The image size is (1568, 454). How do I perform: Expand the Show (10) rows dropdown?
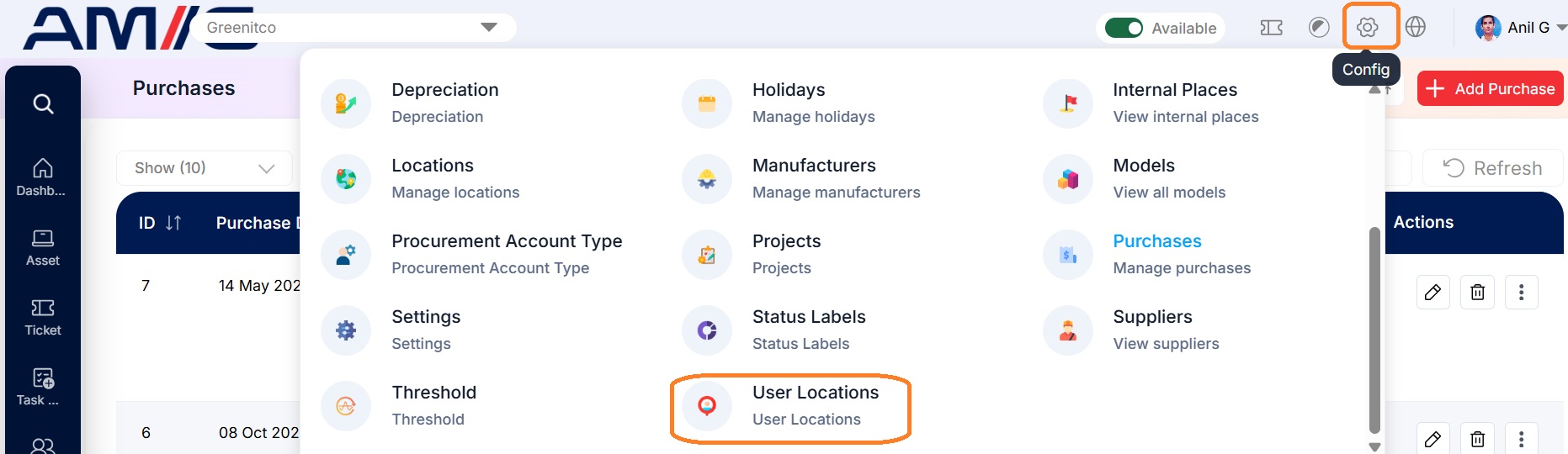(205, 168)
